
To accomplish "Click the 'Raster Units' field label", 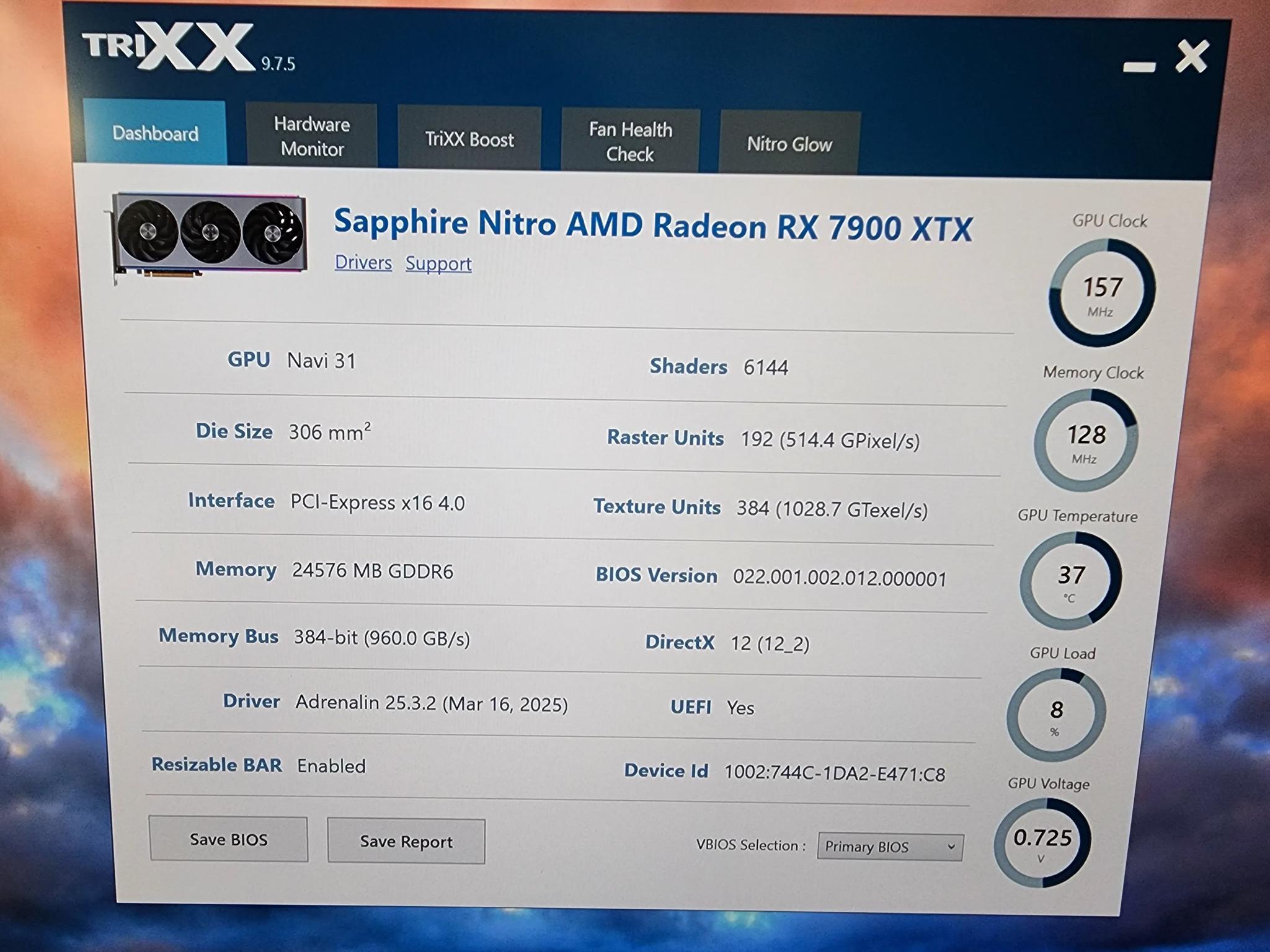I will pos(665,438).
